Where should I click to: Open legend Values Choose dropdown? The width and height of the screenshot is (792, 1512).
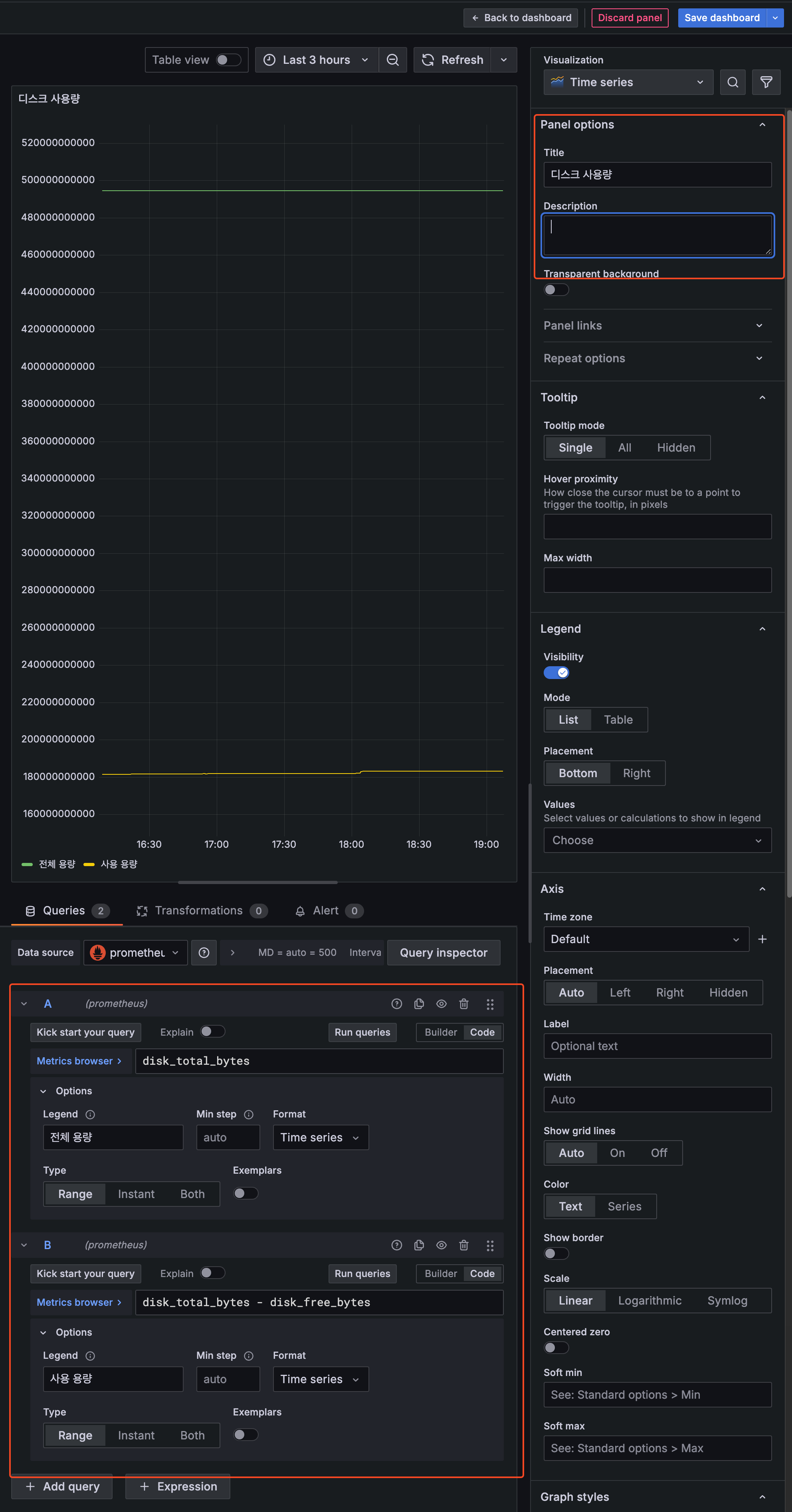coord(657,841)
